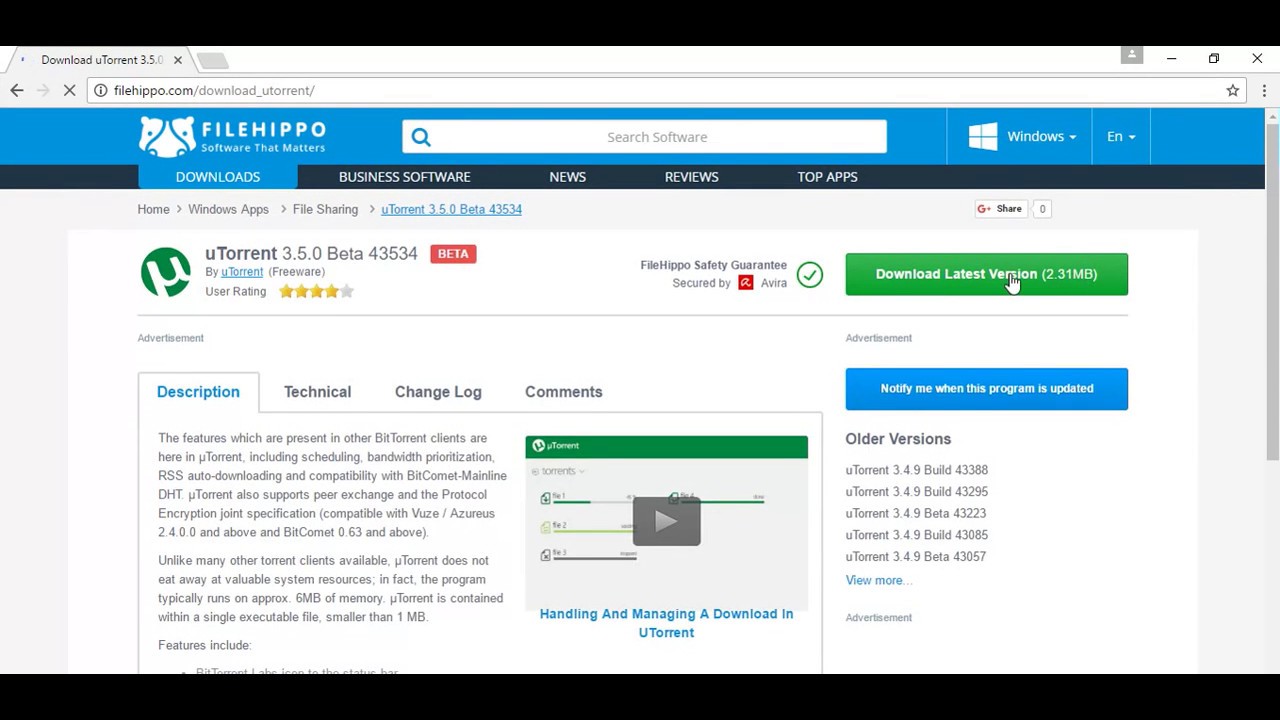Open the Windows platform dropdown
This screenshot has height=720, width=1280.
click(x=1022, y=136)
